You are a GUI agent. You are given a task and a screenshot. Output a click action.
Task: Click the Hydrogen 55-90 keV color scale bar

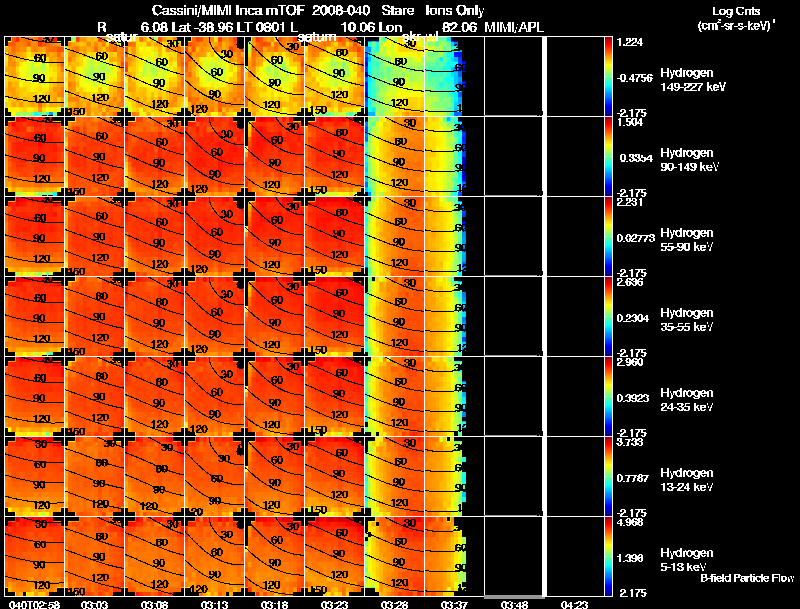[x=608, y=237]
